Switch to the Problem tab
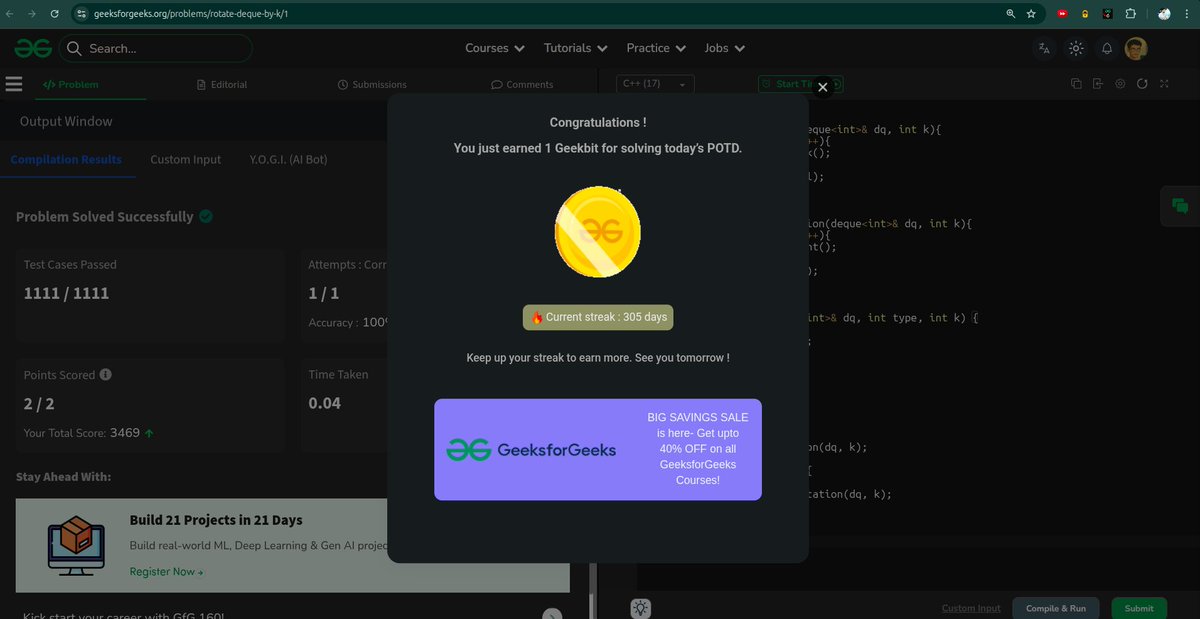 pyautogui.click(x=70, y=84)
